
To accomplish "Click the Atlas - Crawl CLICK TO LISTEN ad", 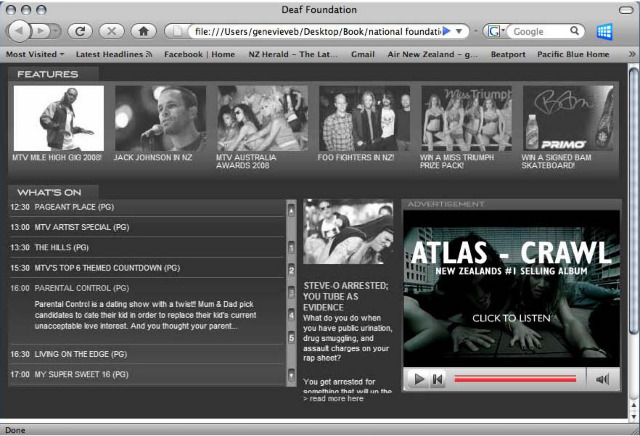I will click(511, 288).
